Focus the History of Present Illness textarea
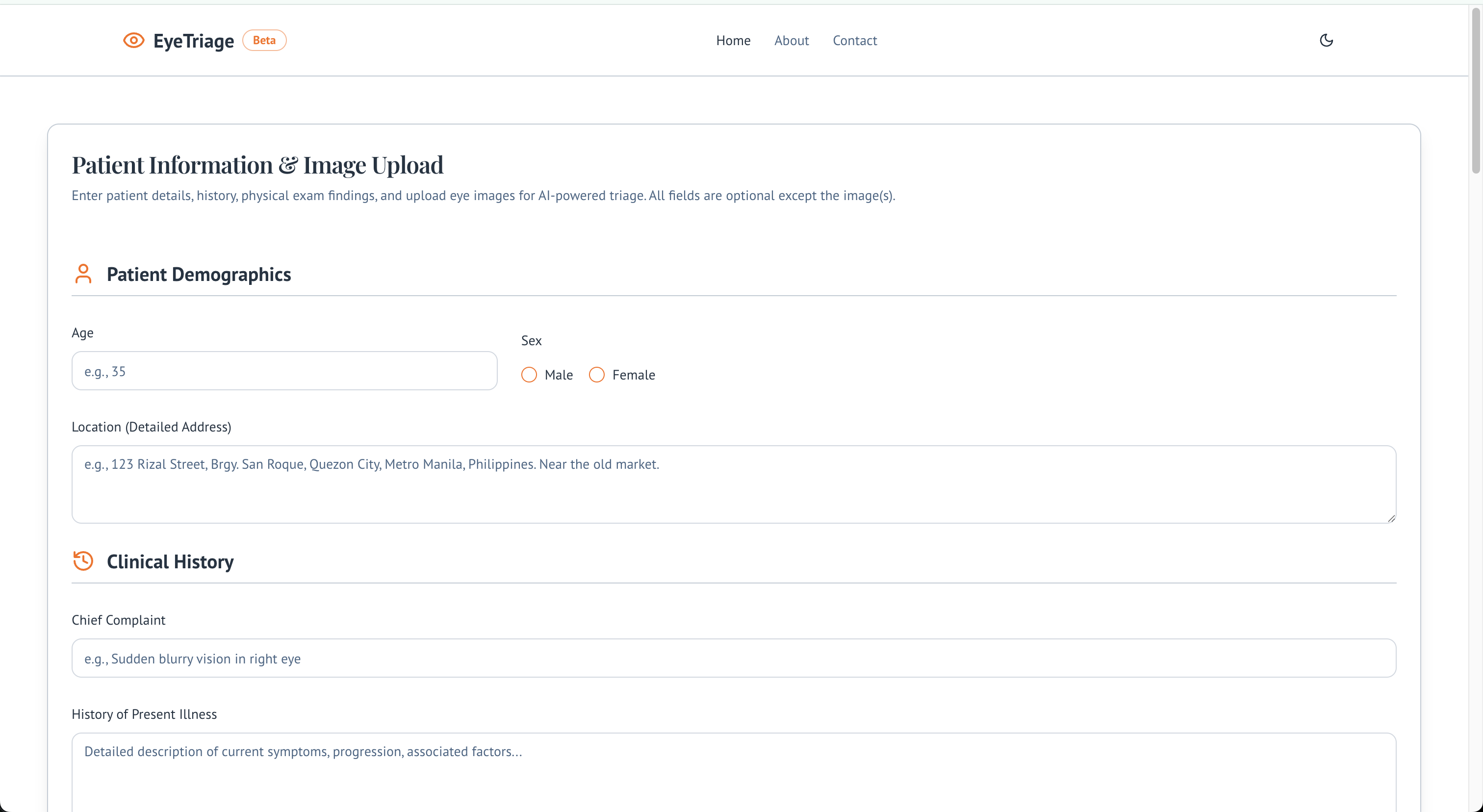 (734, 771)
